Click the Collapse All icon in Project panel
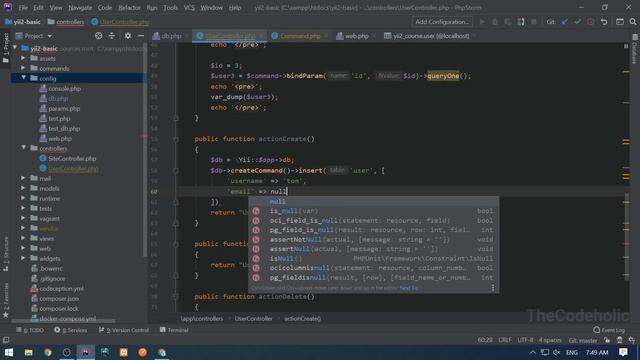This screenshot has width=640, height=360. 111,36
